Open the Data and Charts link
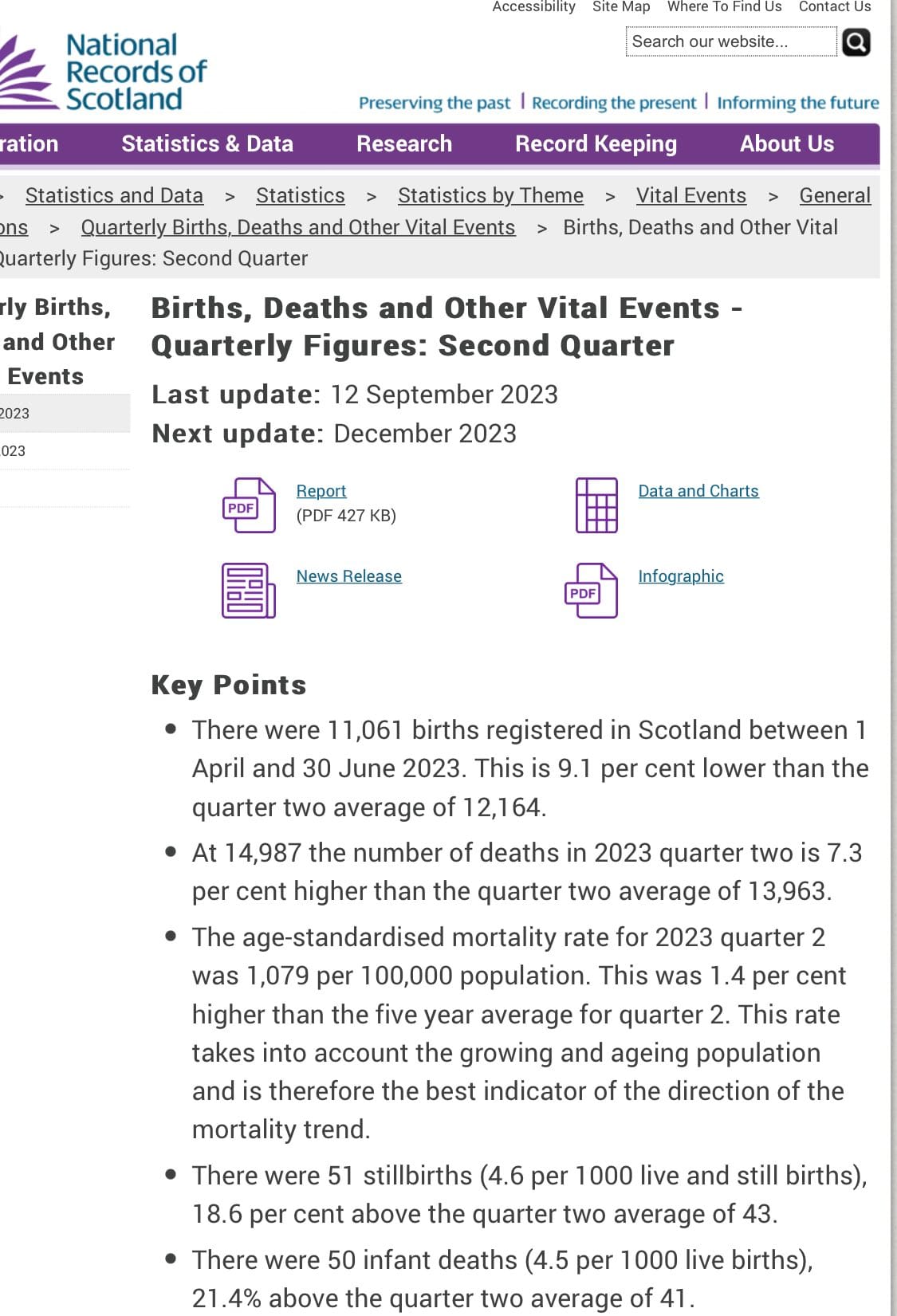Screen dimensions: 897x1316 pos(698,491)
